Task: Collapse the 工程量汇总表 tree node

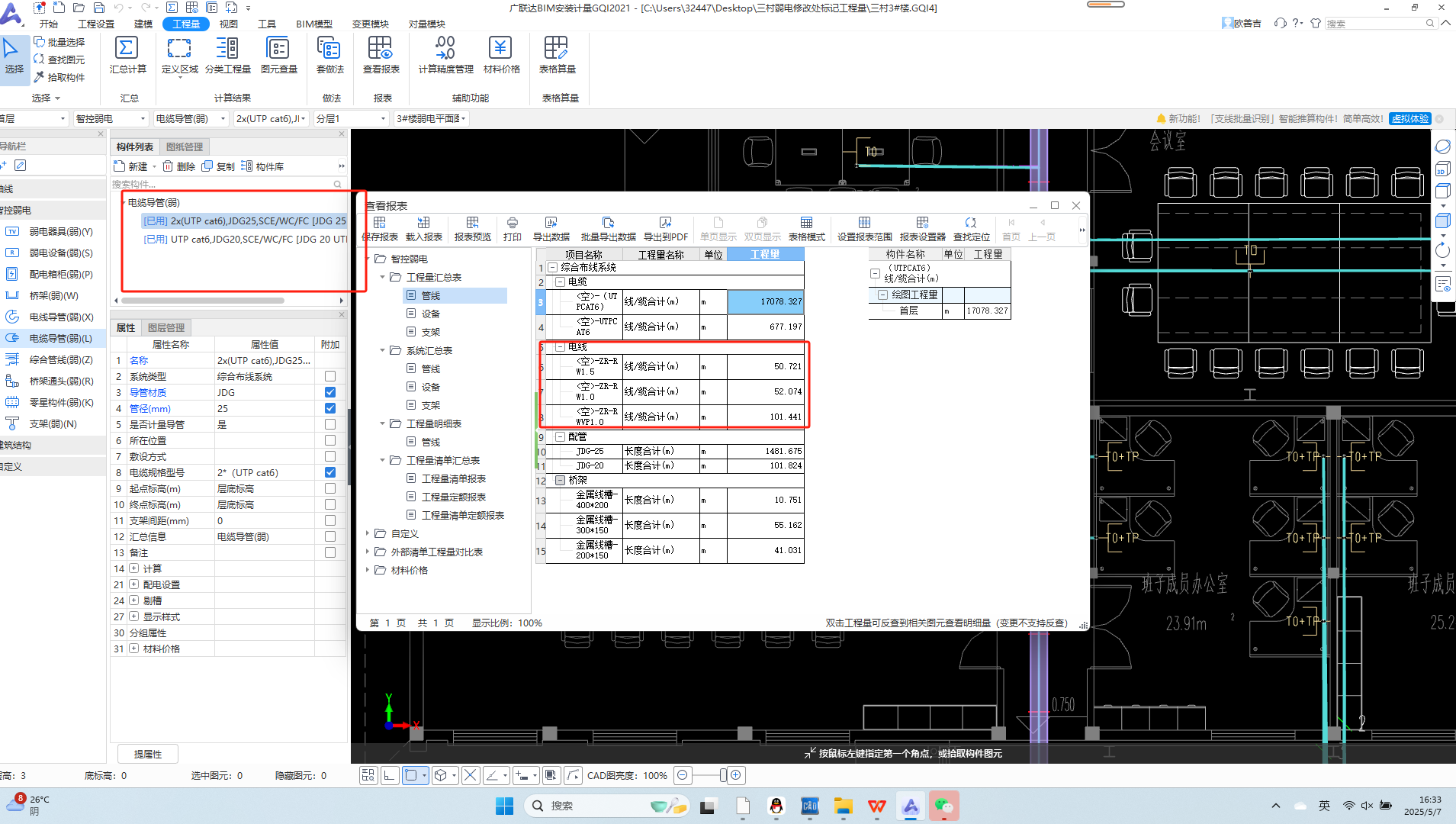Action: pos(383,277)
